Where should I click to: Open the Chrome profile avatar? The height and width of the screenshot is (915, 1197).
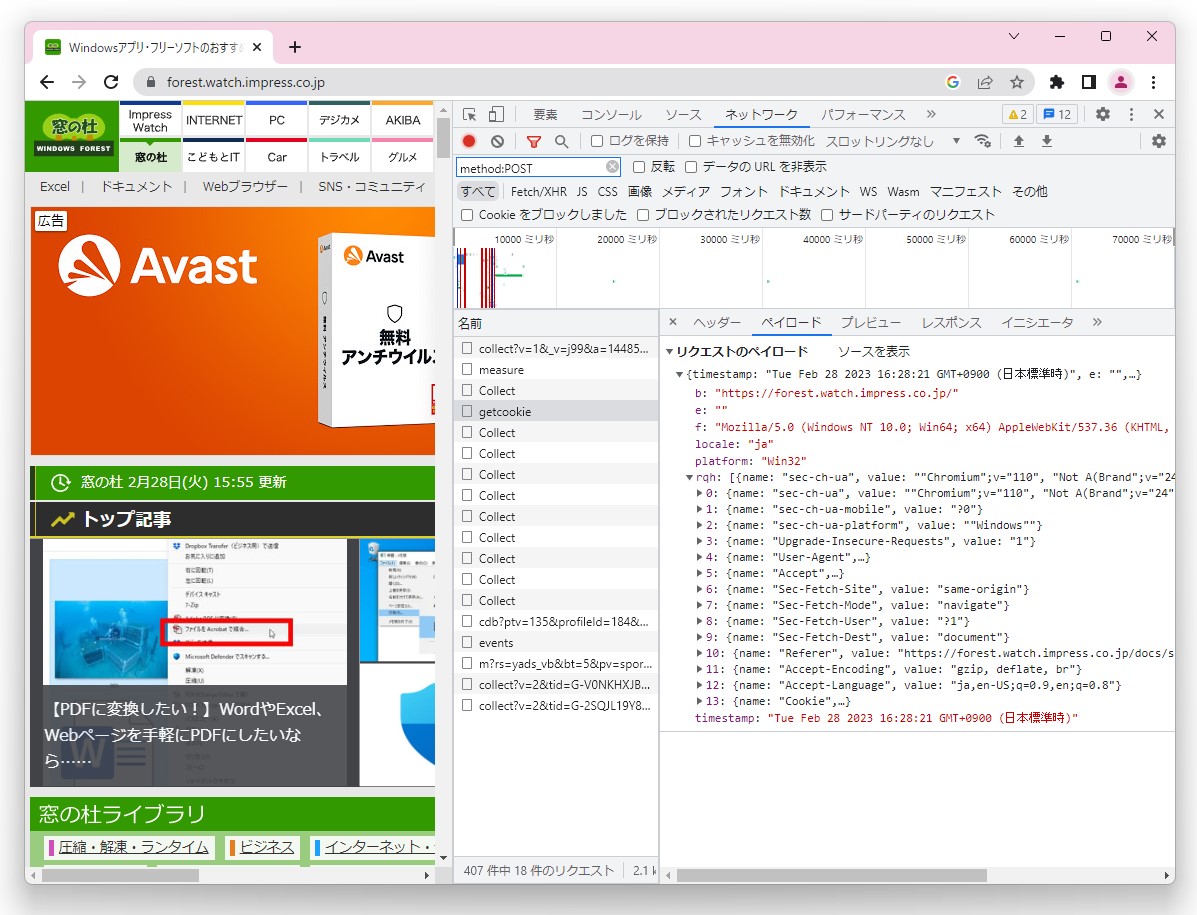coord(1121,82)
